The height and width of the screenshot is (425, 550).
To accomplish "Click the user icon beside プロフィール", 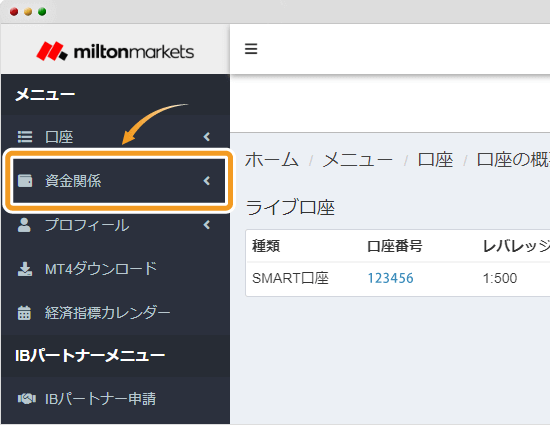I will point(24,225).
